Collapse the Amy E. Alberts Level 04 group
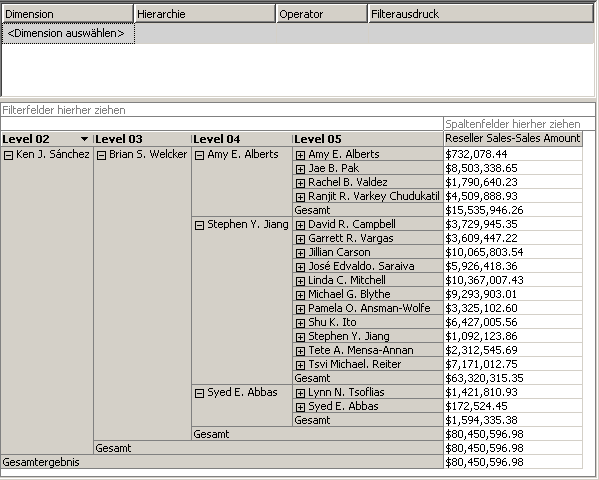 click(199, 155)
